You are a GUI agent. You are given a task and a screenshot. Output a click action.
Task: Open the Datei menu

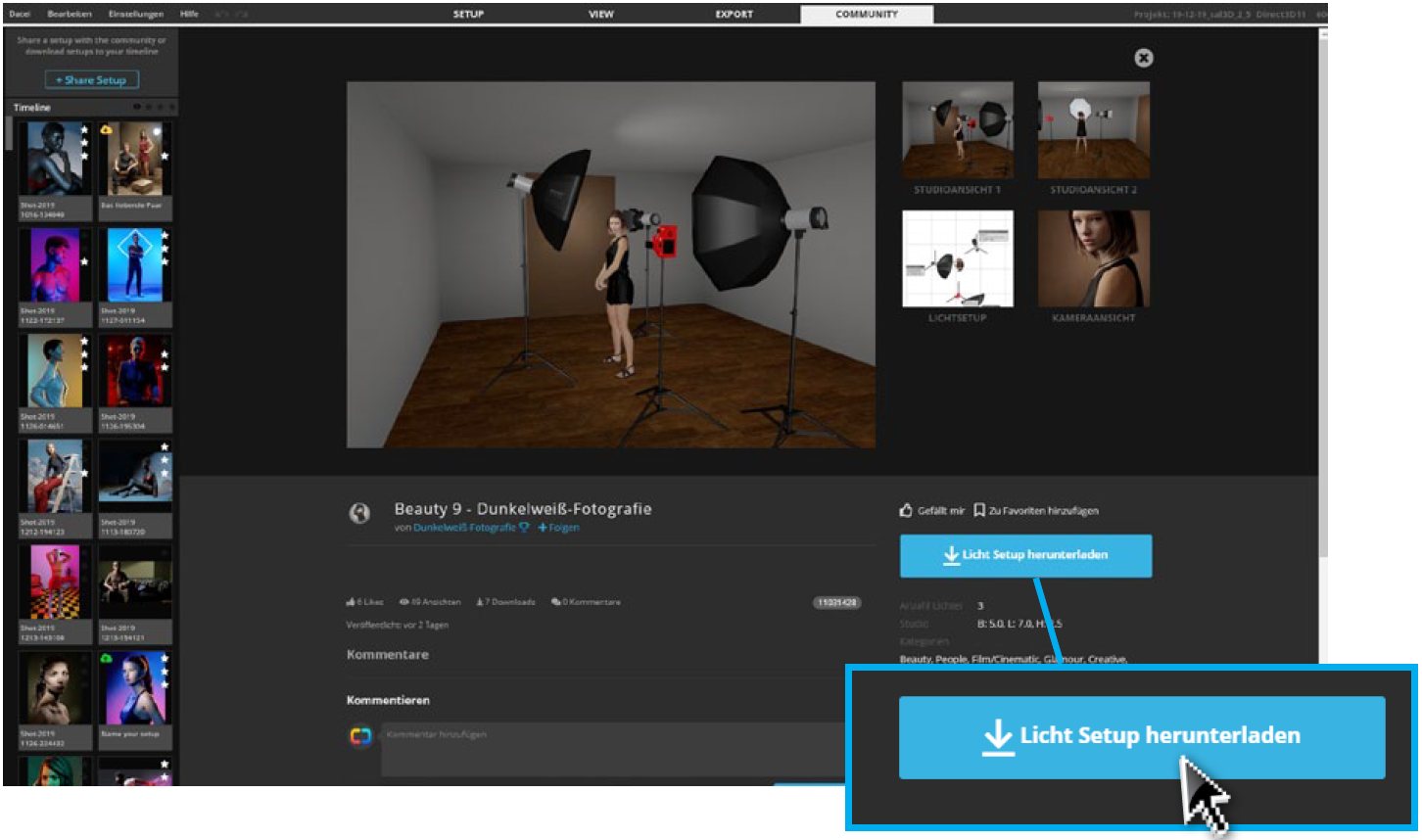tap(20, 14)
